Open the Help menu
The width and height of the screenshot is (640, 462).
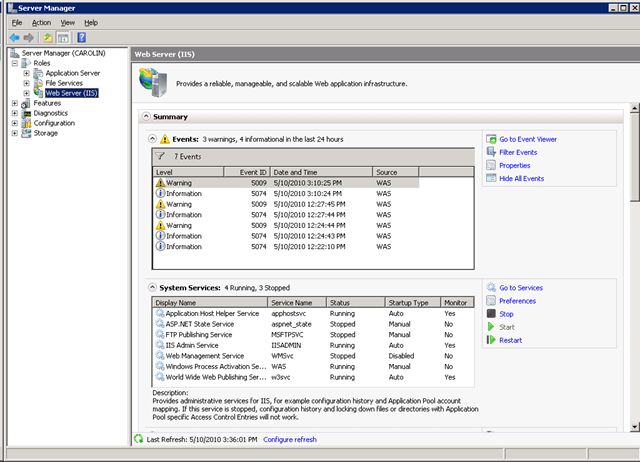pyautogui.click(x=91, y=23)
